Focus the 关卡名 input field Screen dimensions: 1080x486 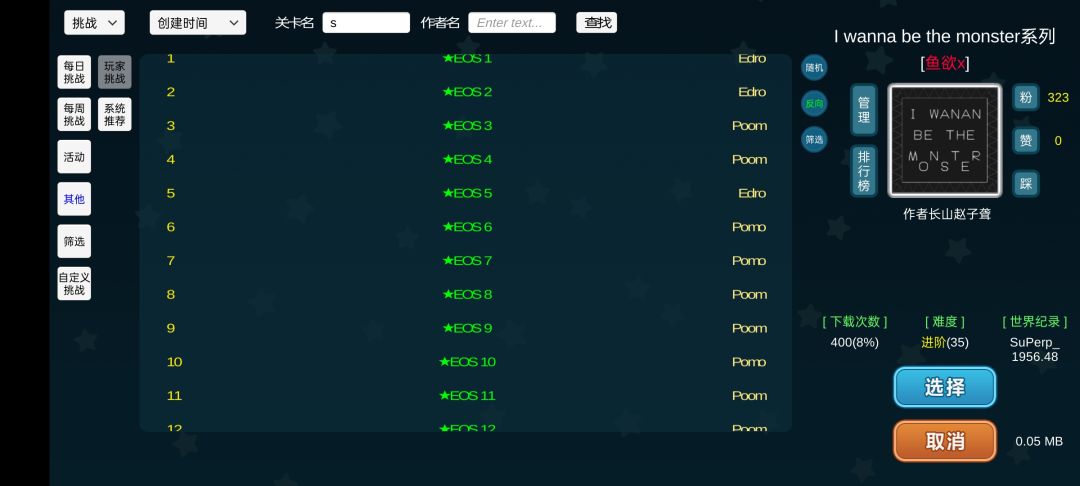(x=366, y=23)
